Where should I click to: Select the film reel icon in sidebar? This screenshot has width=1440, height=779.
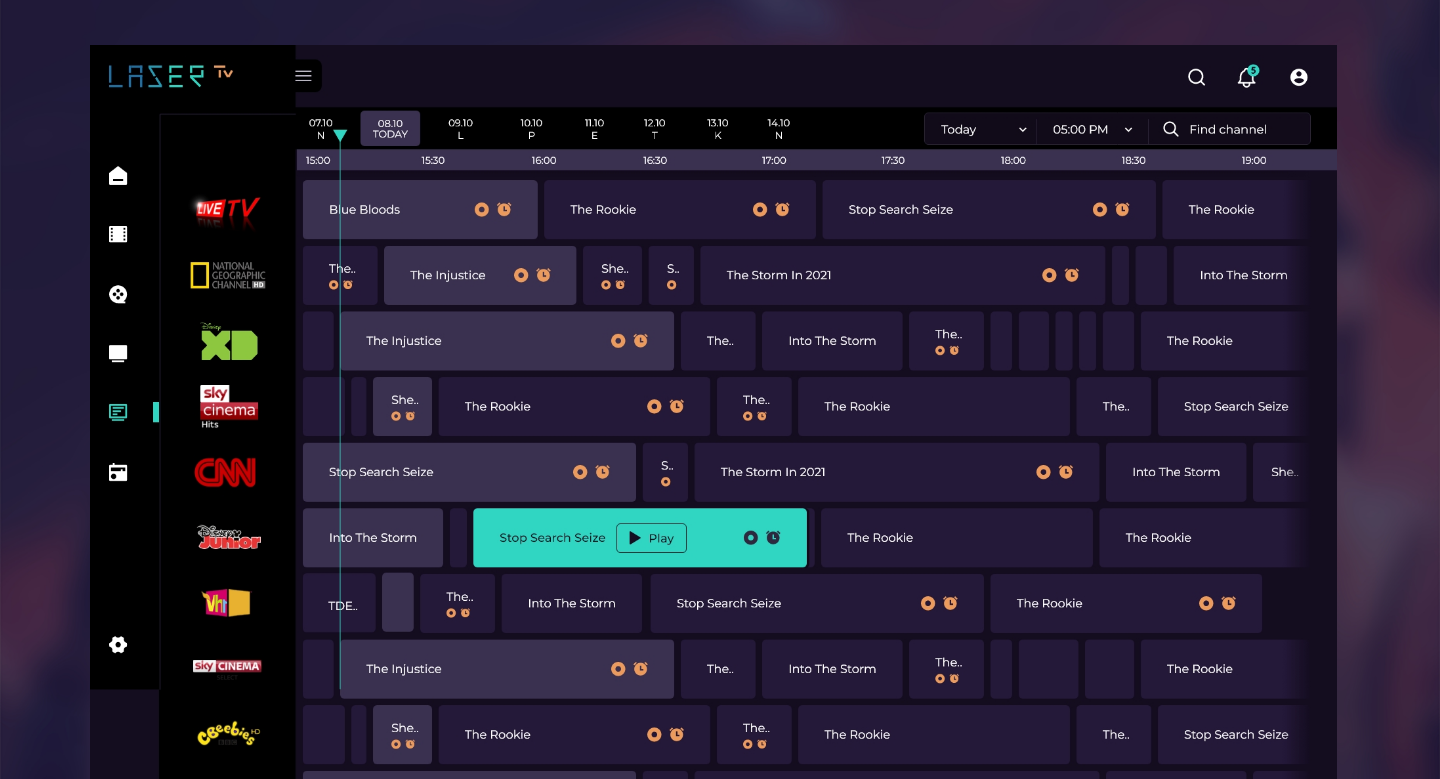(118, 294)
